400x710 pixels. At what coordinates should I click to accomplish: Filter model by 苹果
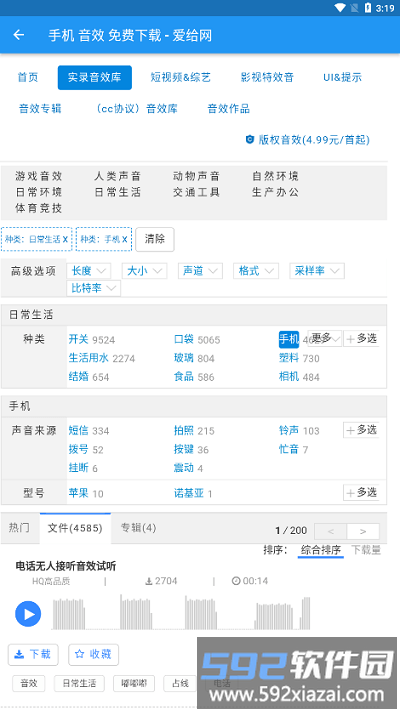pyautogui.click(x=78, y=493)
